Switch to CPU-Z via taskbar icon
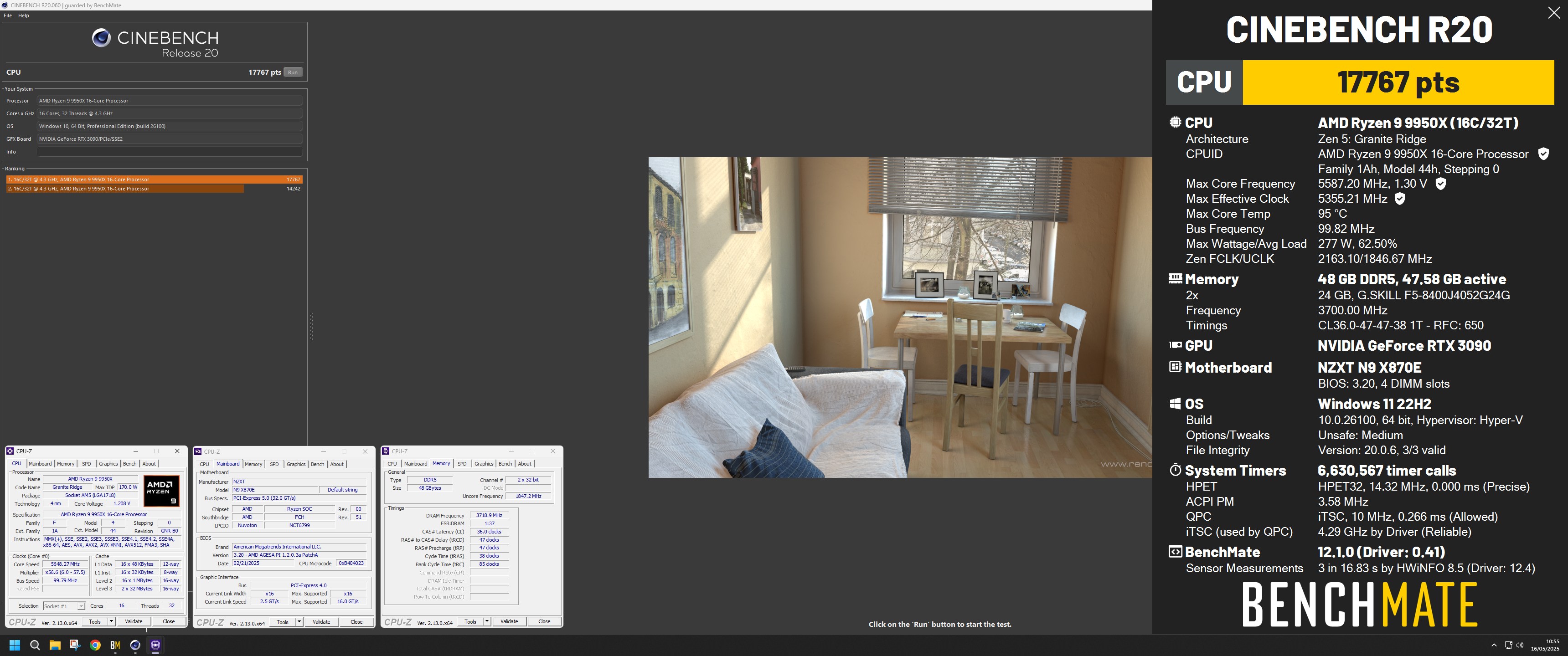Viewport: 1568px width, 656px height. tap(155, 645)
